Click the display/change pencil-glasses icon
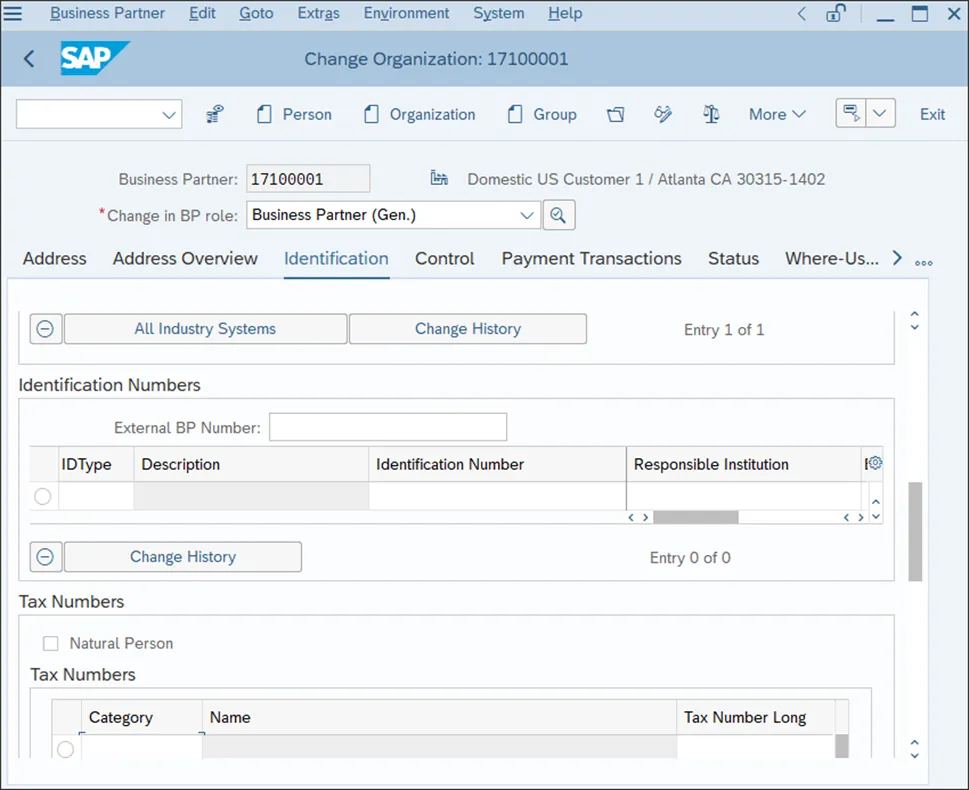The image size is (969, 790). tap(663, 114)
